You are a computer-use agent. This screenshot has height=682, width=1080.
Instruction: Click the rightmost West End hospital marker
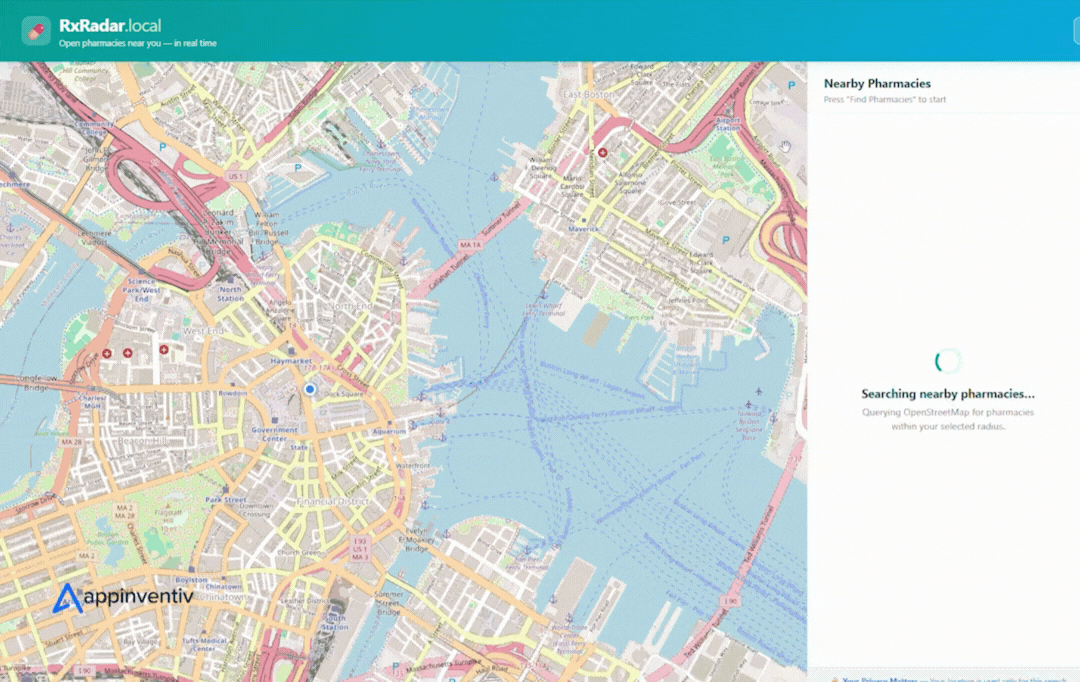coord(164,350)
